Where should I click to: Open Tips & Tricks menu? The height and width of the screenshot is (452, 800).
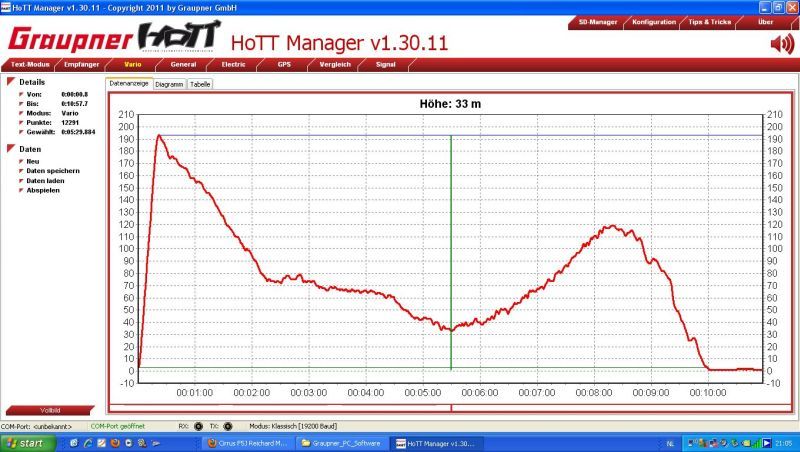point(710,22)
